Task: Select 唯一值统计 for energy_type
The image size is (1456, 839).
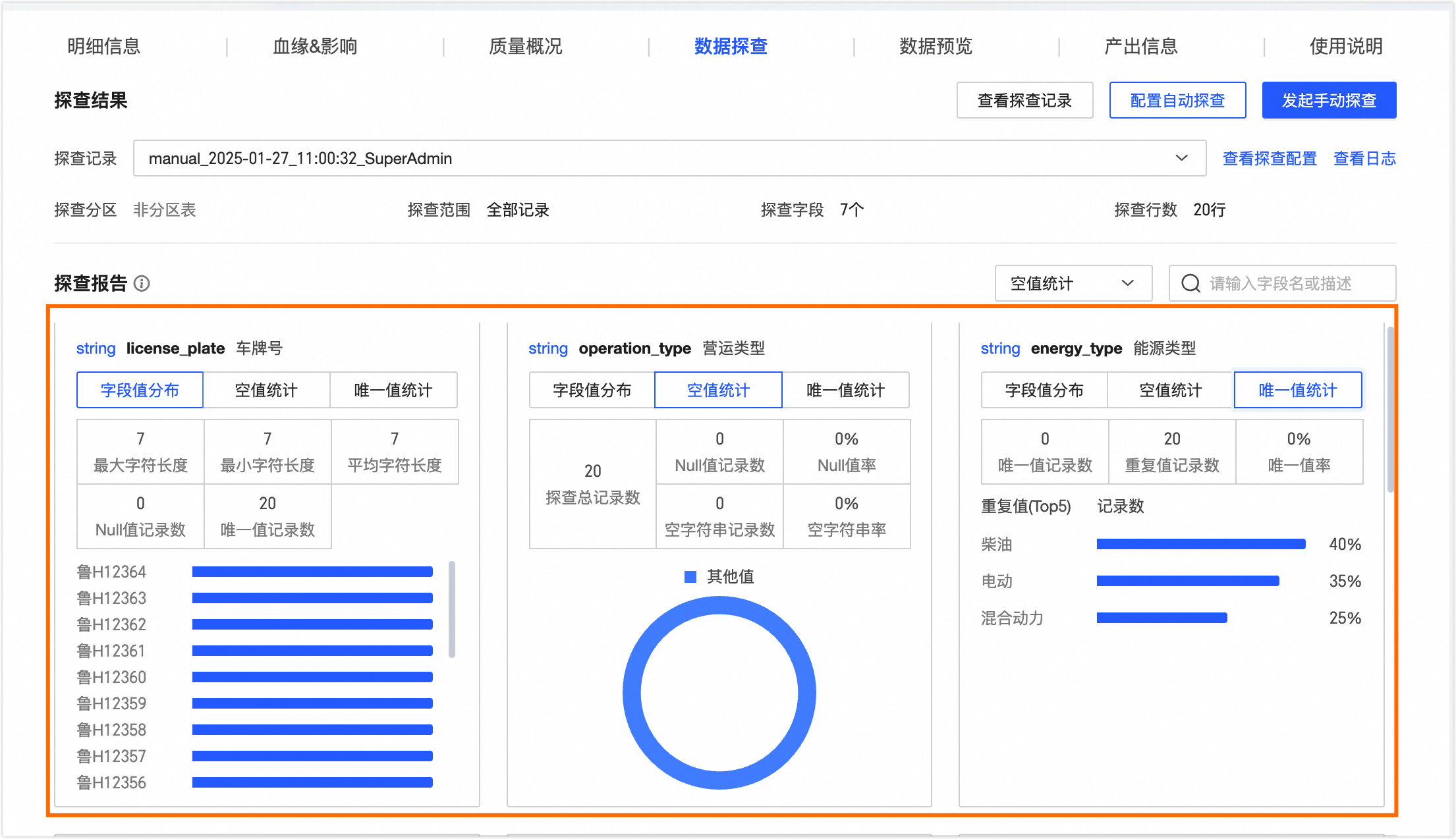Action: [x=1297, y=390]
